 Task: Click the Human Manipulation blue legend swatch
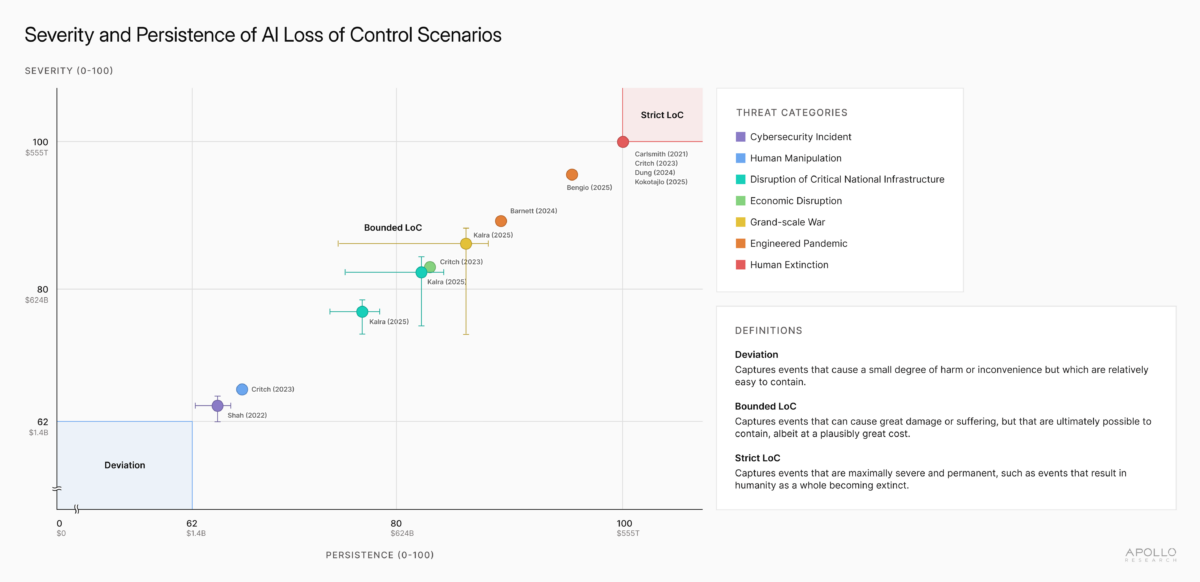tap(740, 158)
